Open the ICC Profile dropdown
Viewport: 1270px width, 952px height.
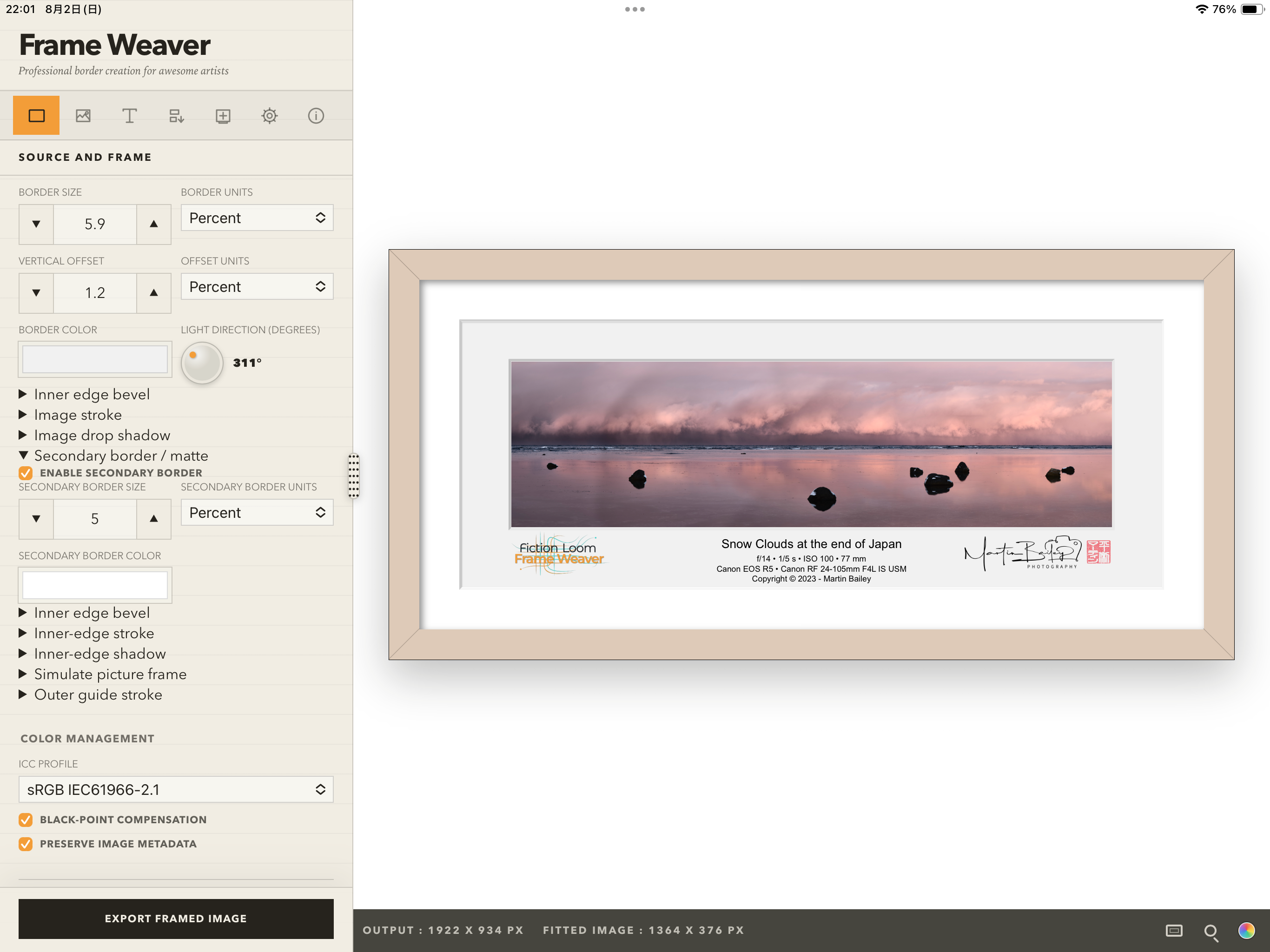pos(176,789)
